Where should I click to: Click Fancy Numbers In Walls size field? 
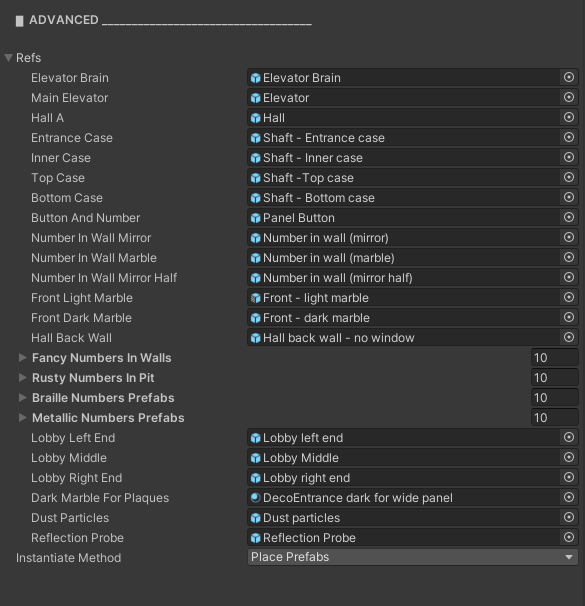tap(554, 358)
